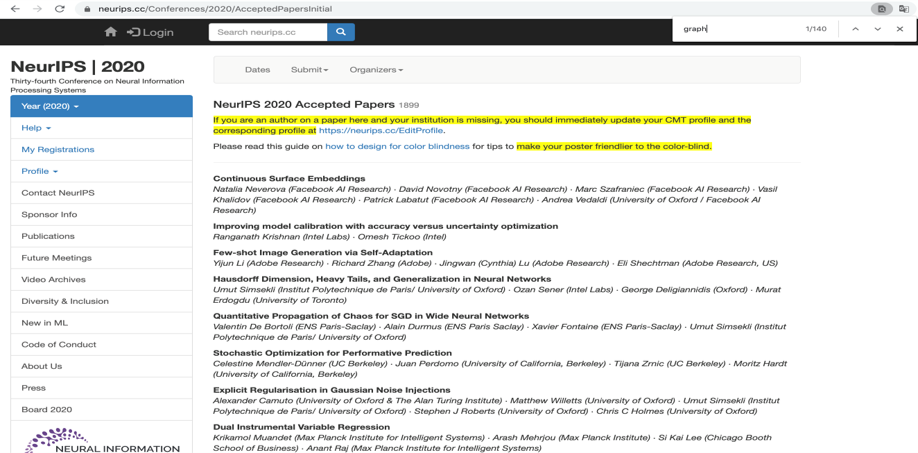Screen dimensions: 918x453
Task: Open the Dates menu item
Action: 258,70
